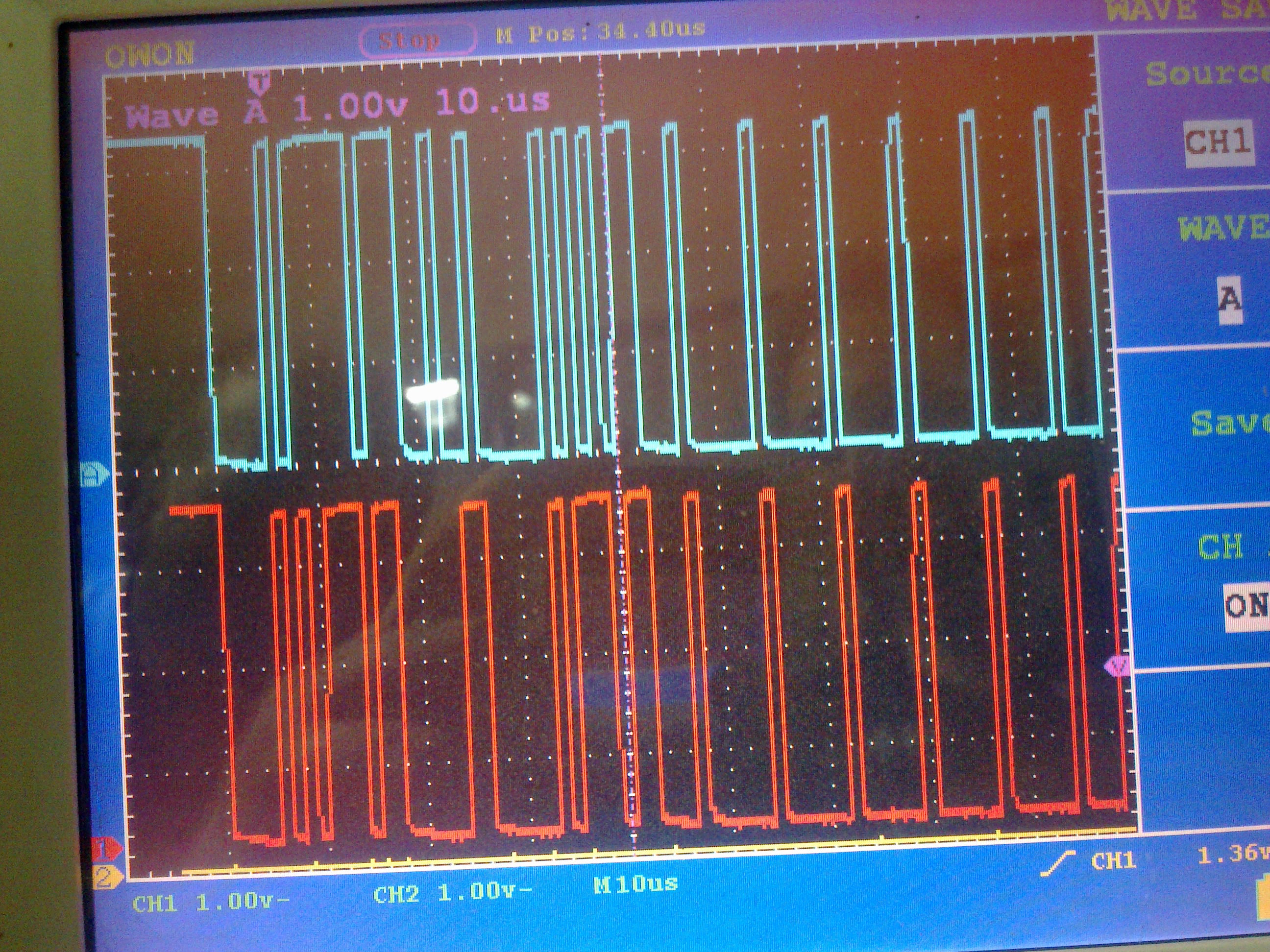This screenshot has width=1270, height=952.
Task: Click the M Pos 34.40us readout
Action: point(600,33)
